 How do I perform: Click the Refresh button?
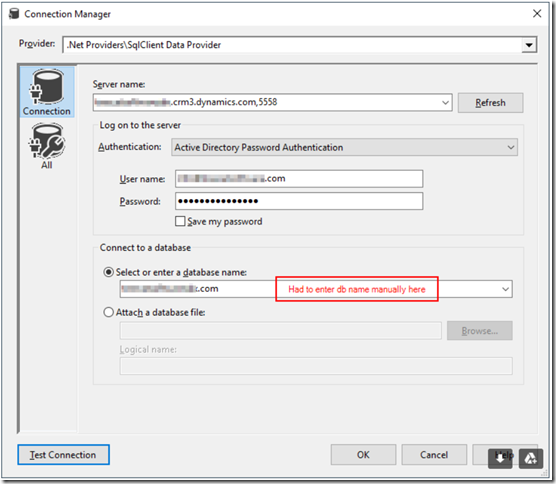(490, 103)
